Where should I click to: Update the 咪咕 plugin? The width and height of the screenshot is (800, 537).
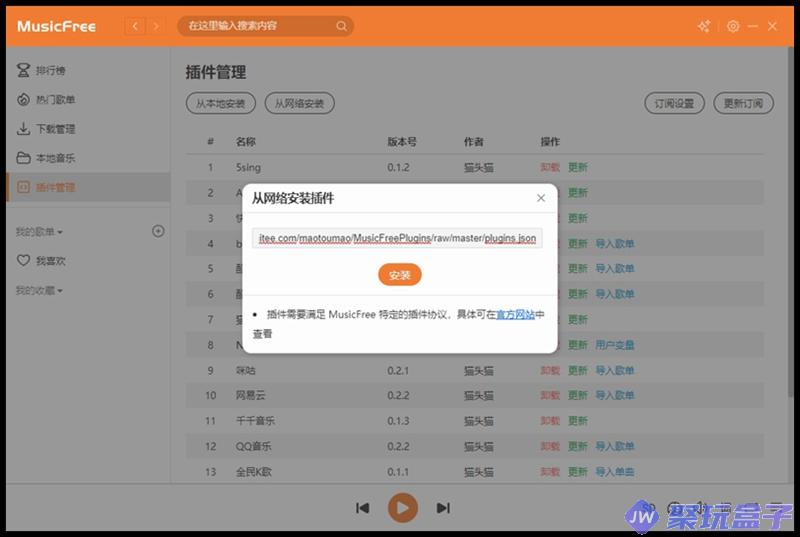pos(578,370)
